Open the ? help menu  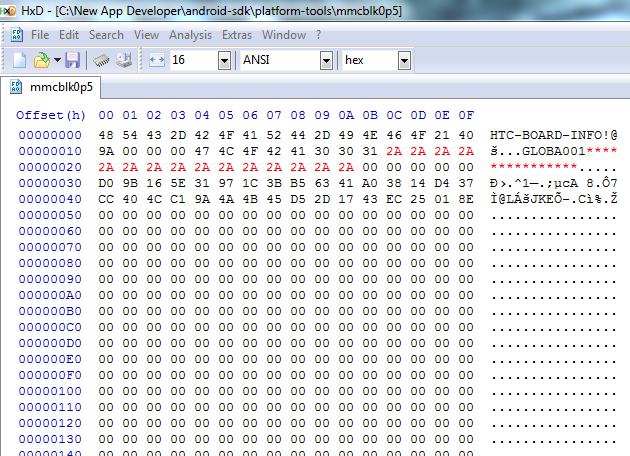(319, 35)
